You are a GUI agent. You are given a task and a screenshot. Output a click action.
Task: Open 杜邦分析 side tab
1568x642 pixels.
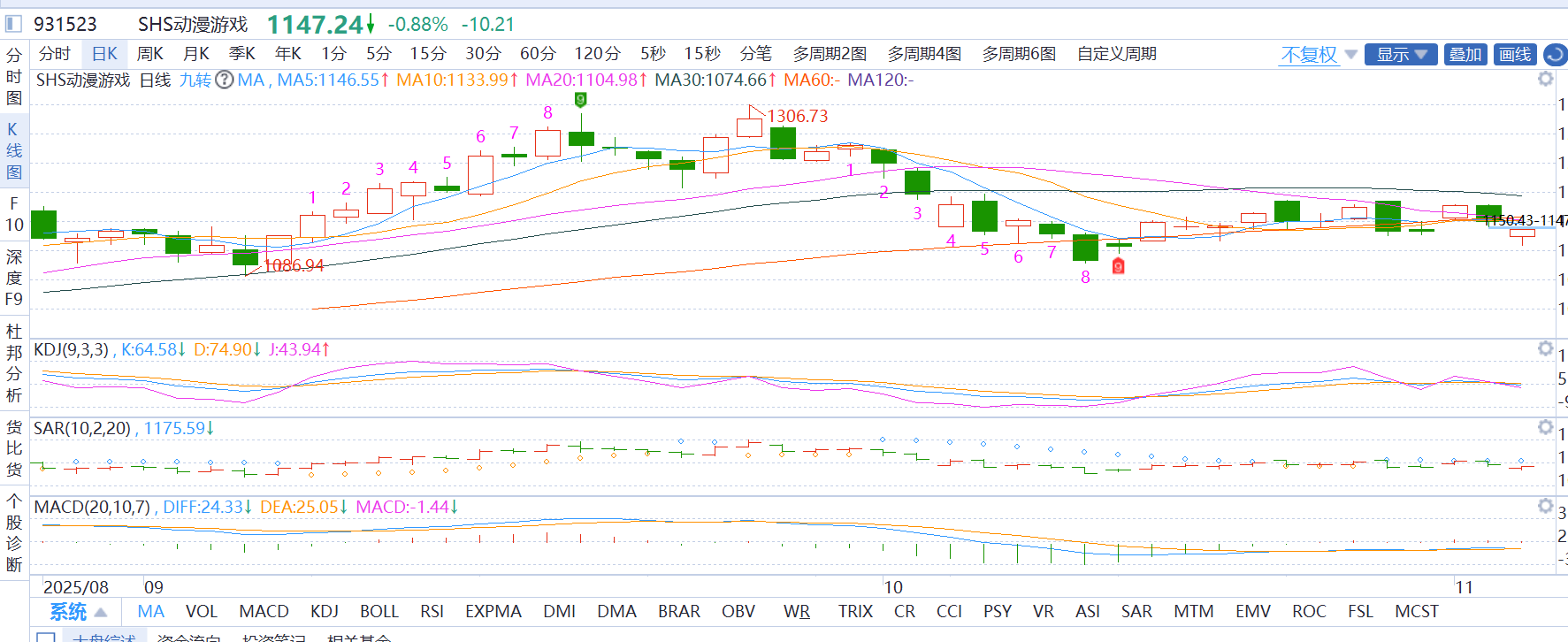point(14,363)
